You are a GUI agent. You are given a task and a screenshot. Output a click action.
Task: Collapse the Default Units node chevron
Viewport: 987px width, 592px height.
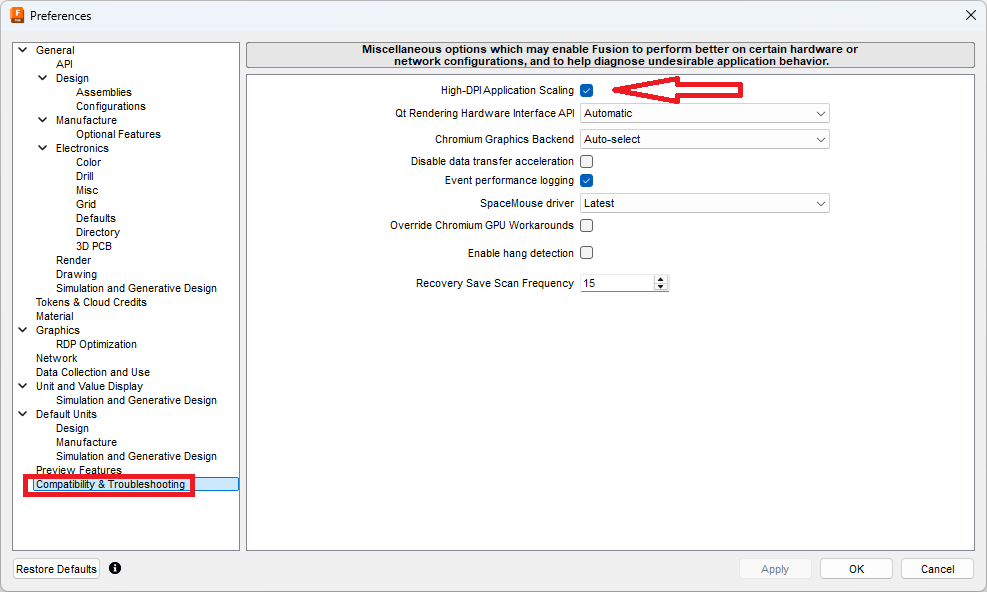coord(23,414)
